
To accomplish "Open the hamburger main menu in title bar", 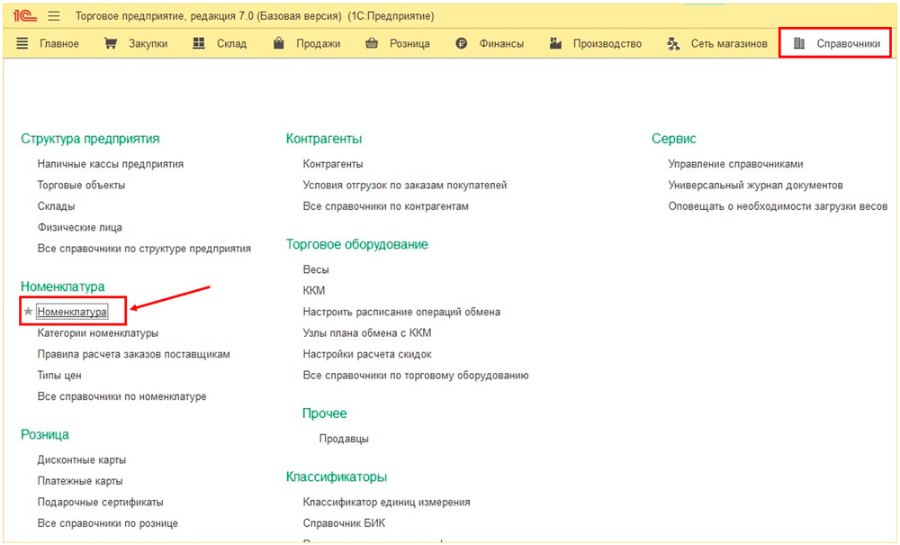I will coord(54,16).
